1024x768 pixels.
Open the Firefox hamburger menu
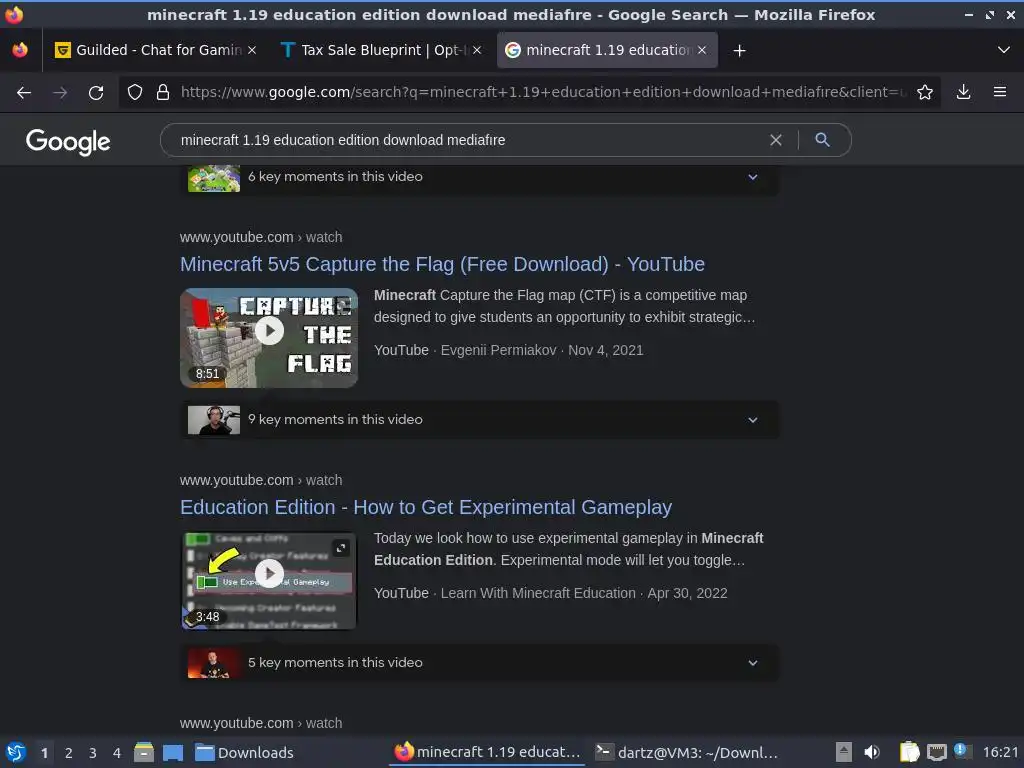(x=1000, y=92)
